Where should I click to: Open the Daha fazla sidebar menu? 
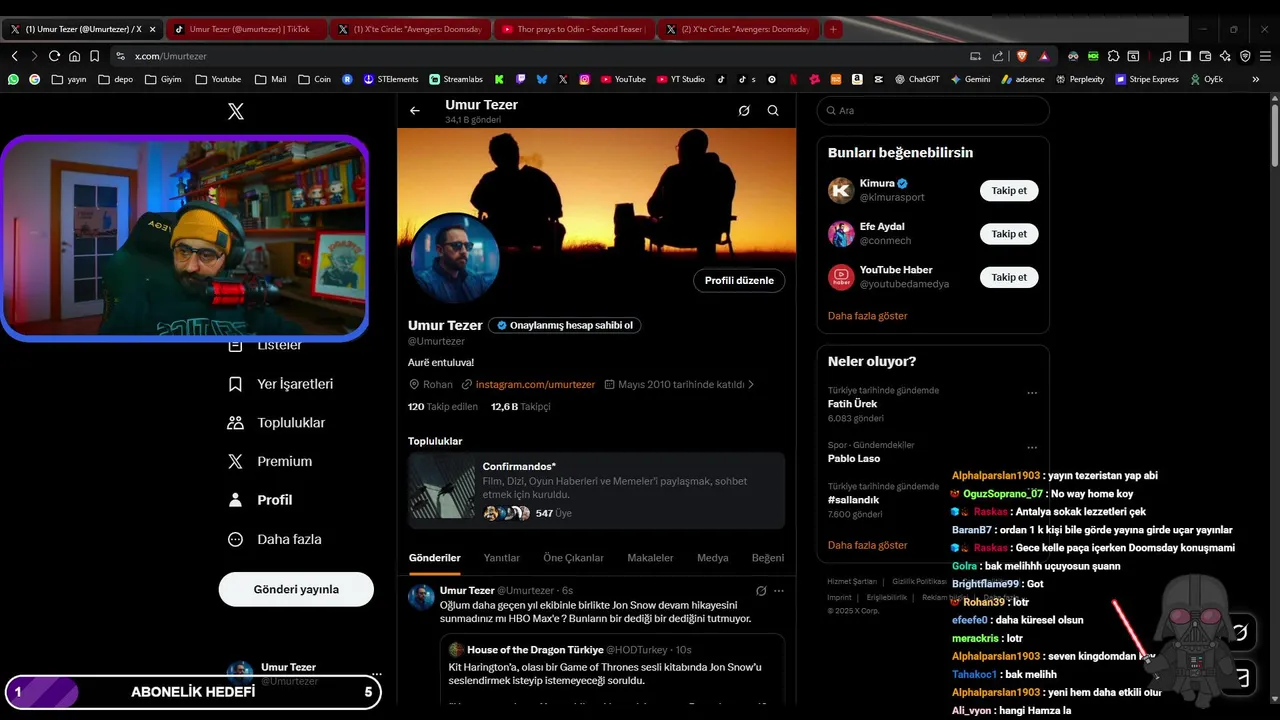coord(275,539)
